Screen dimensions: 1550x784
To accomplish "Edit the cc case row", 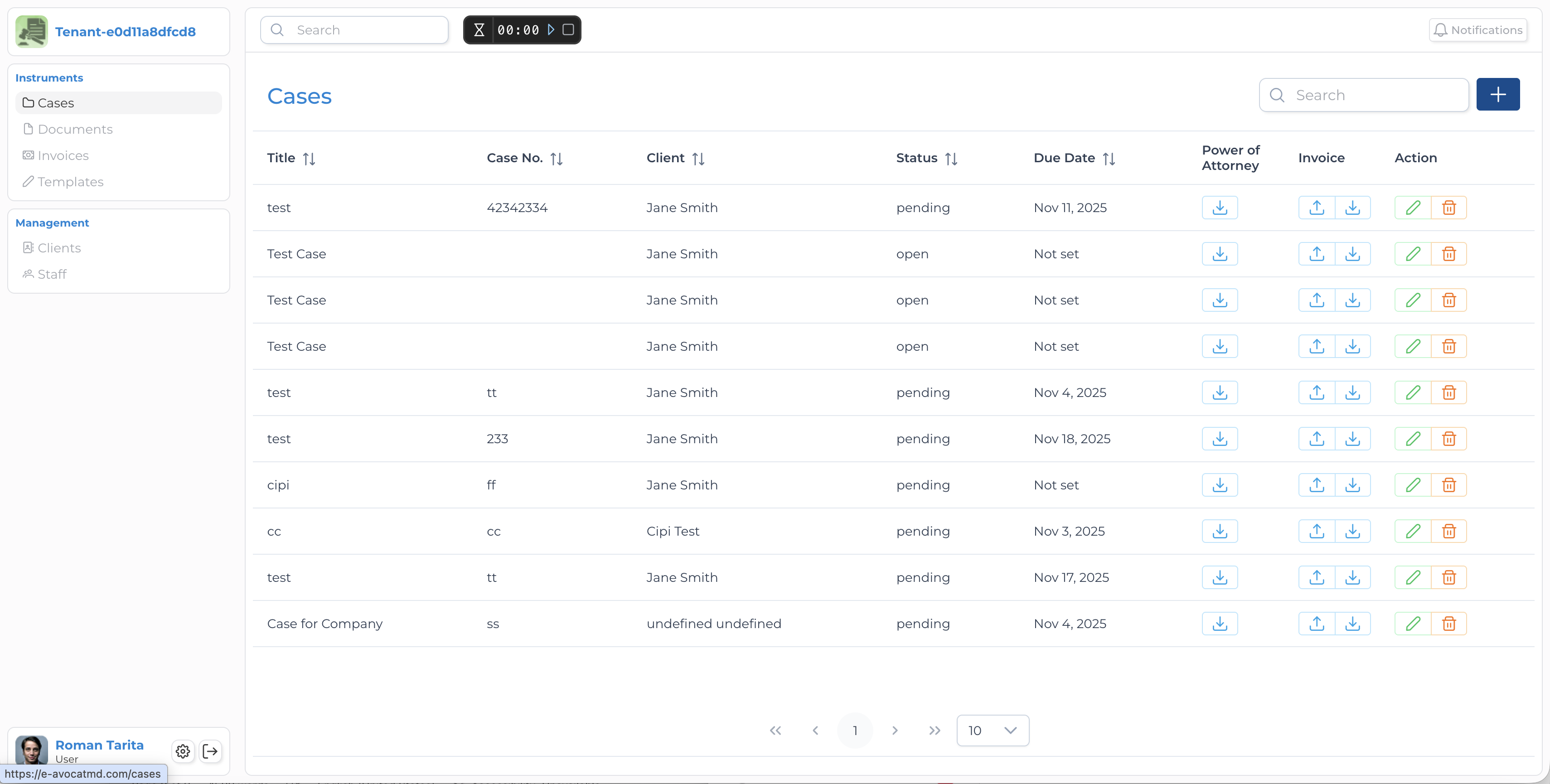I will (x=1412, y=531).
